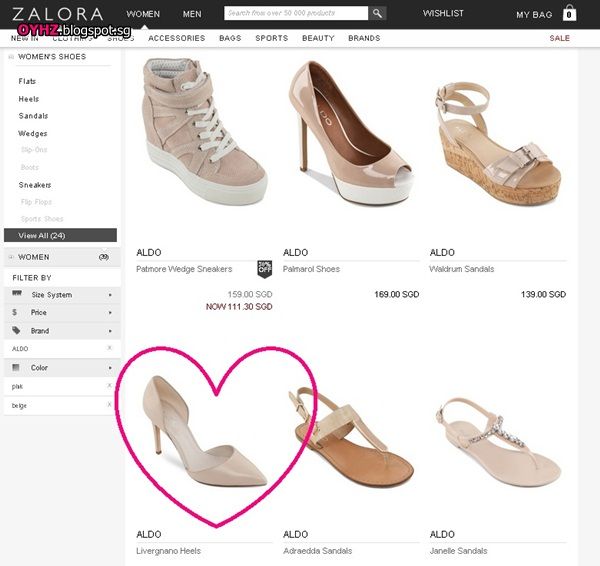The height and width of the screenshot is (566, 600).
Task: Select the disabled Slip-Ons category
Action: (34, 150)
